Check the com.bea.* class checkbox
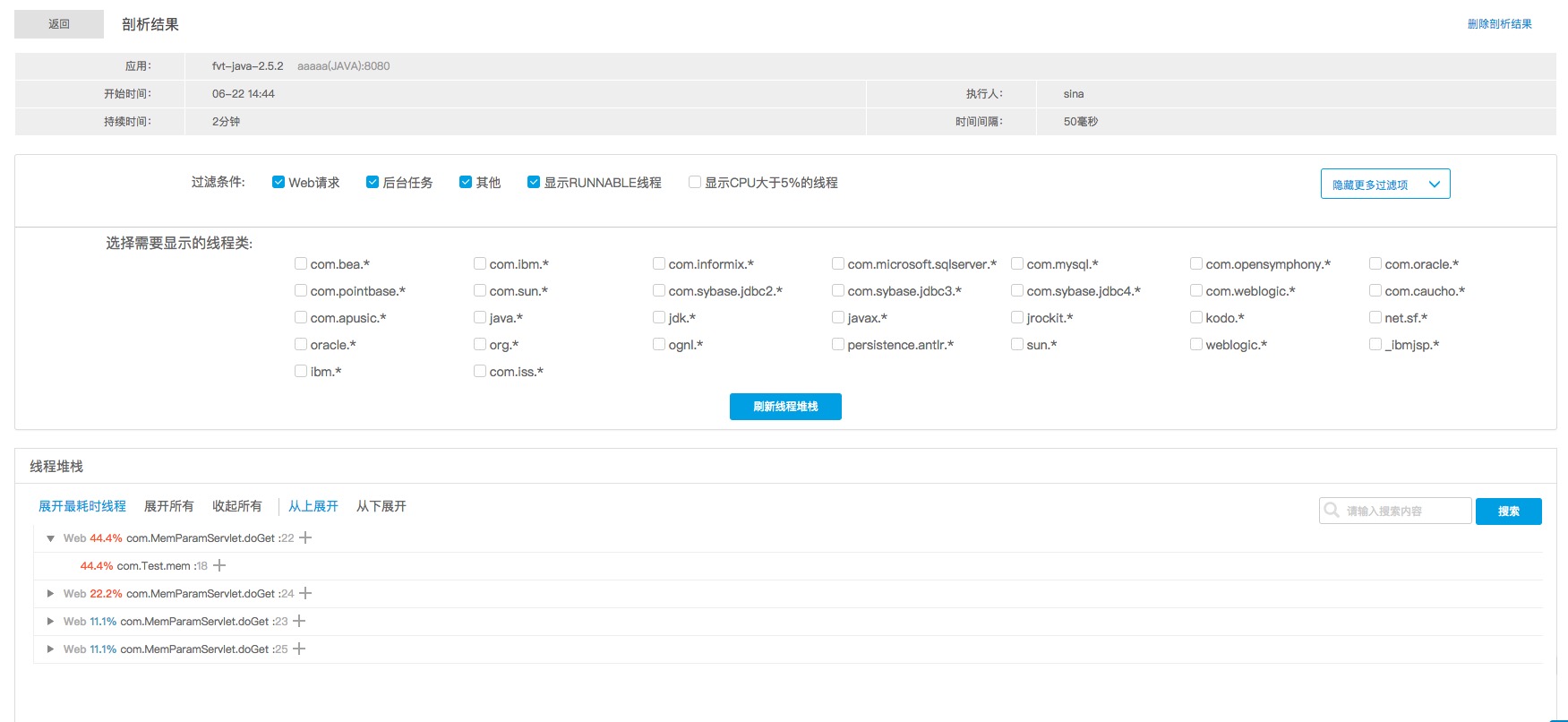The height and width of the screenshot is (722, 1568). click(301, 263)
